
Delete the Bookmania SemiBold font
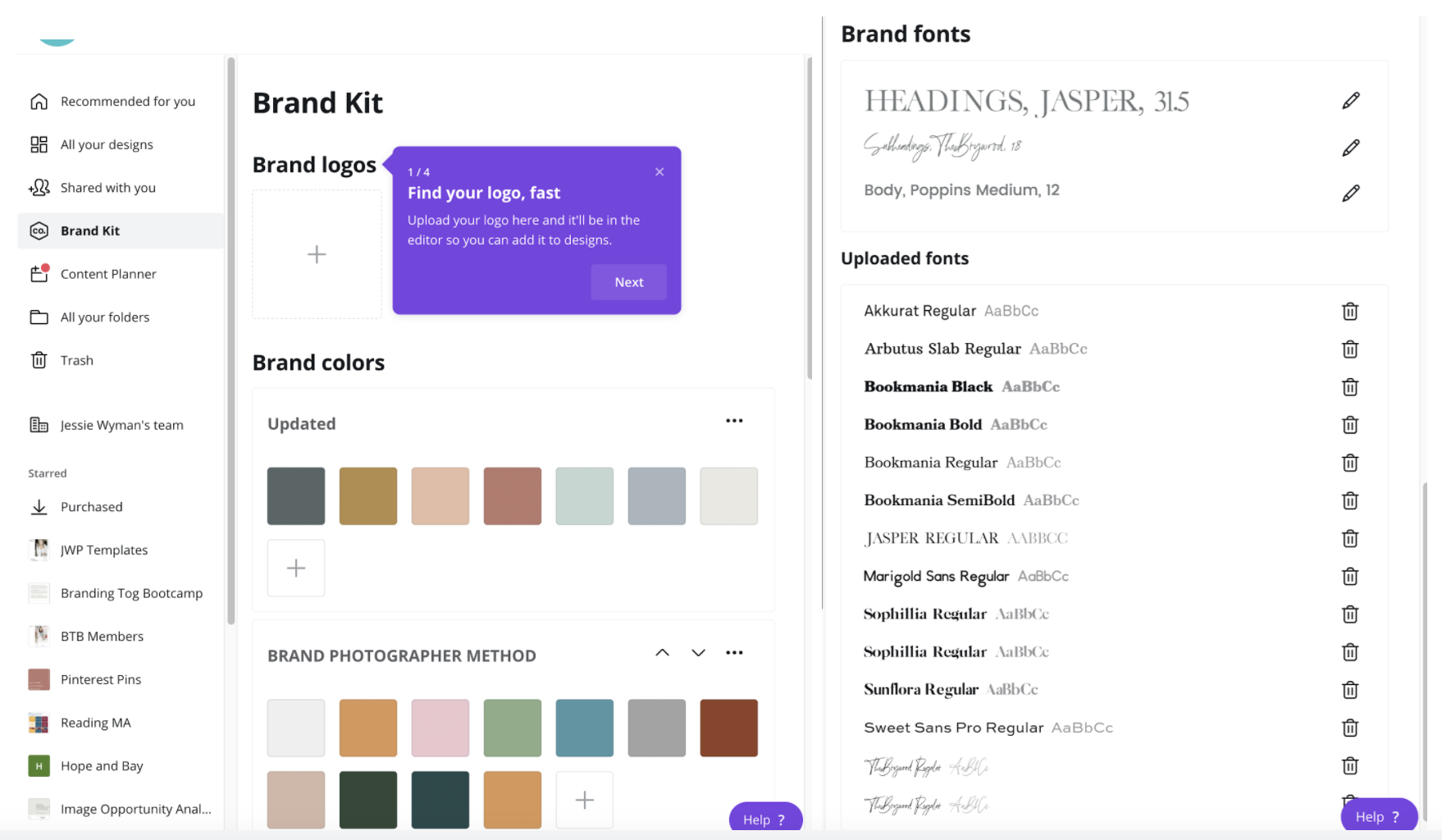point(1349,500)
